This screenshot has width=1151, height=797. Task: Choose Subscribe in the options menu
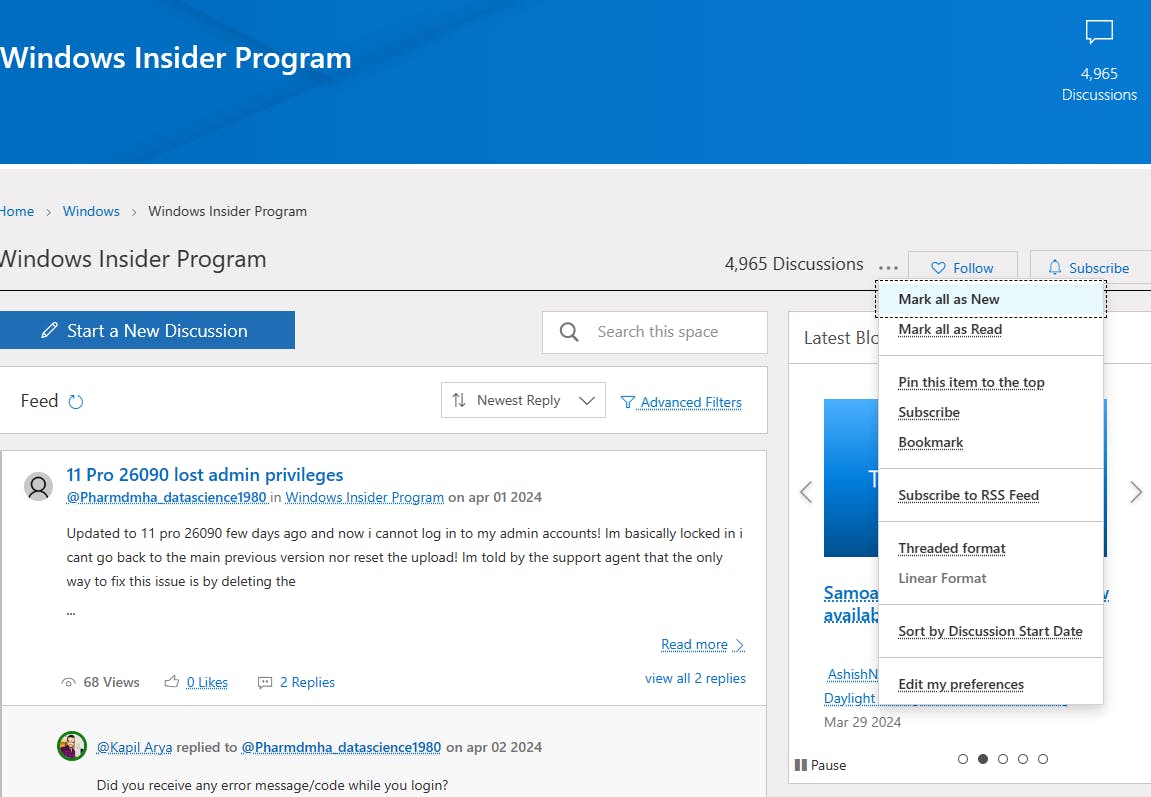(x=929, y=412)
